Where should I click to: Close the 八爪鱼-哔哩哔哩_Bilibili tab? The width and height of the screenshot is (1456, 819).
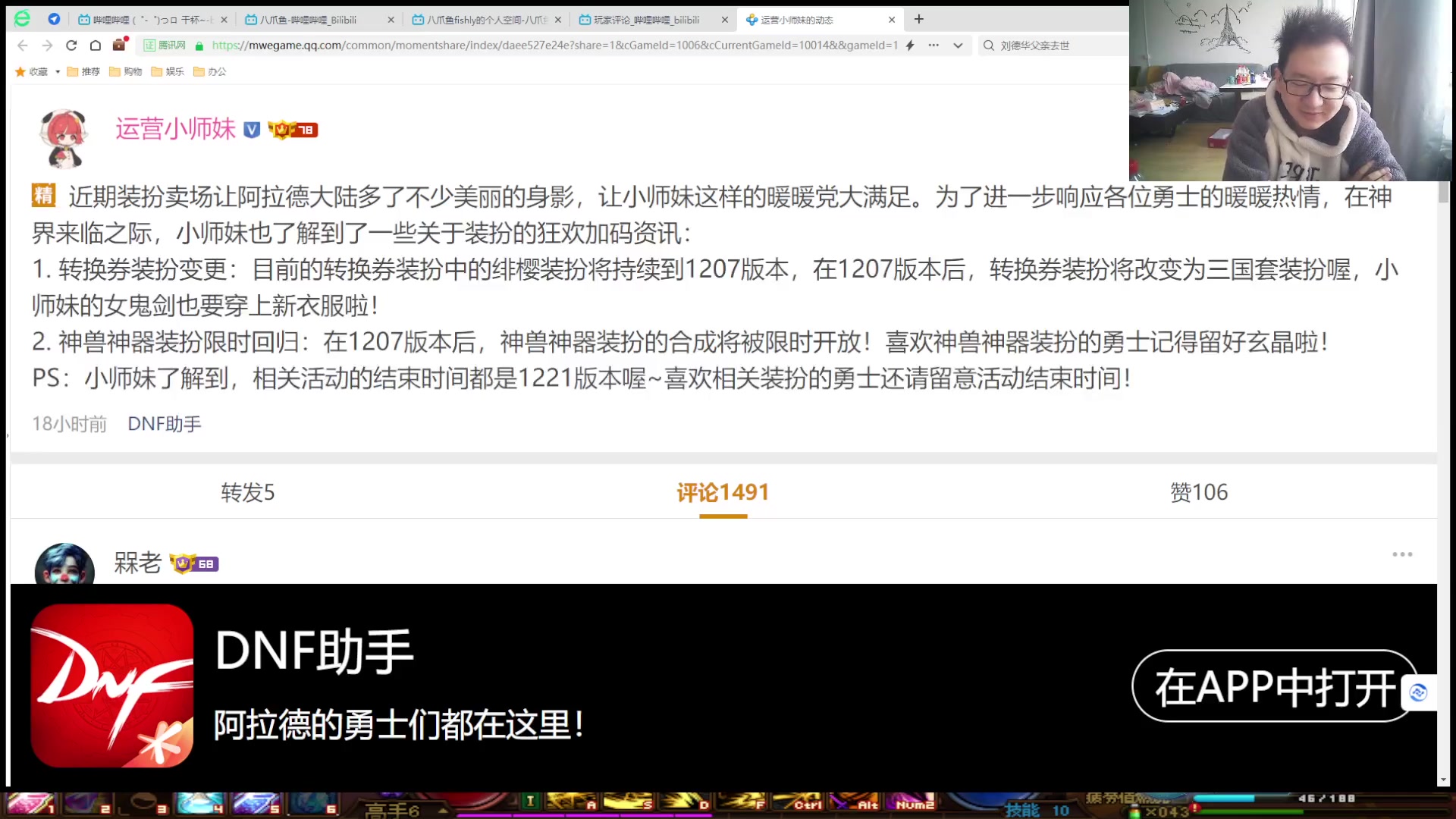(391, 20)
